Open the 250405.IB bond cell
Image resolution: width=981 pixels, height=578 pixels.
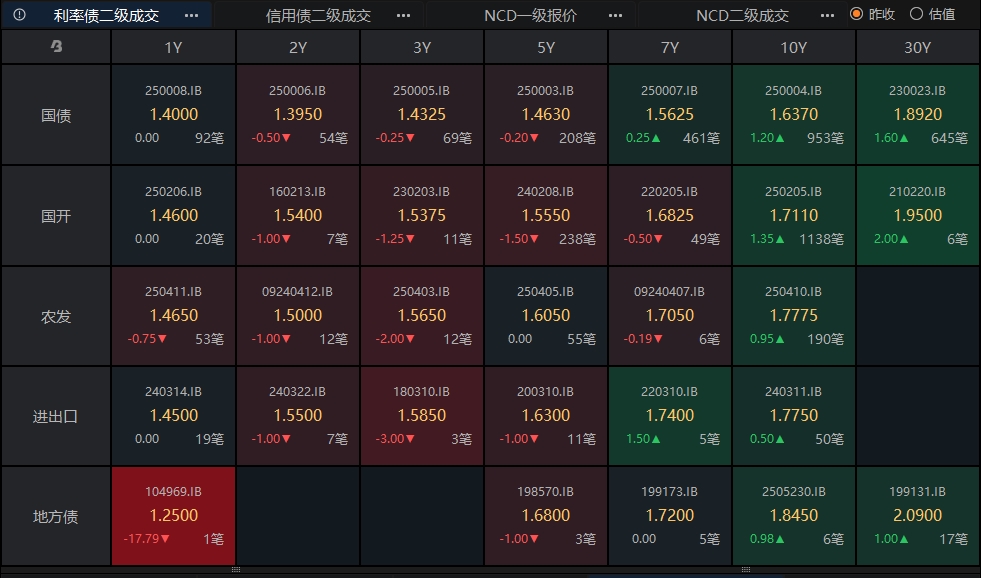click(546, 316)
